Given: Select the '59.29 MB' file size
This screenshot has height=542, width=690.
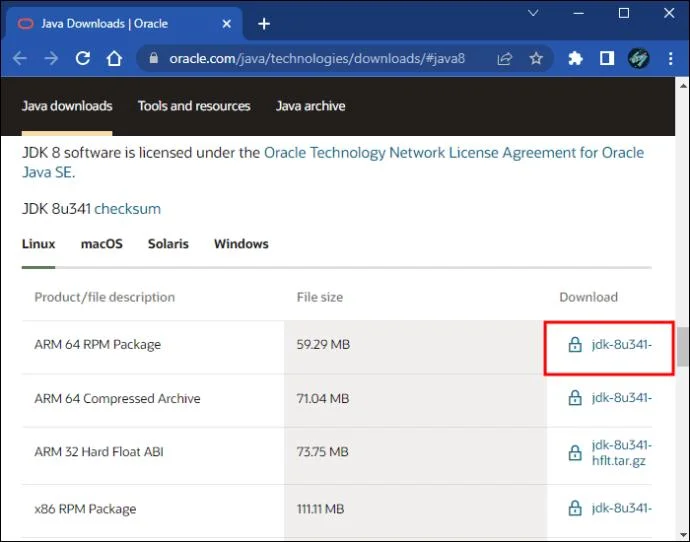Looking at the screenshot, I should [x=323, y=344].
